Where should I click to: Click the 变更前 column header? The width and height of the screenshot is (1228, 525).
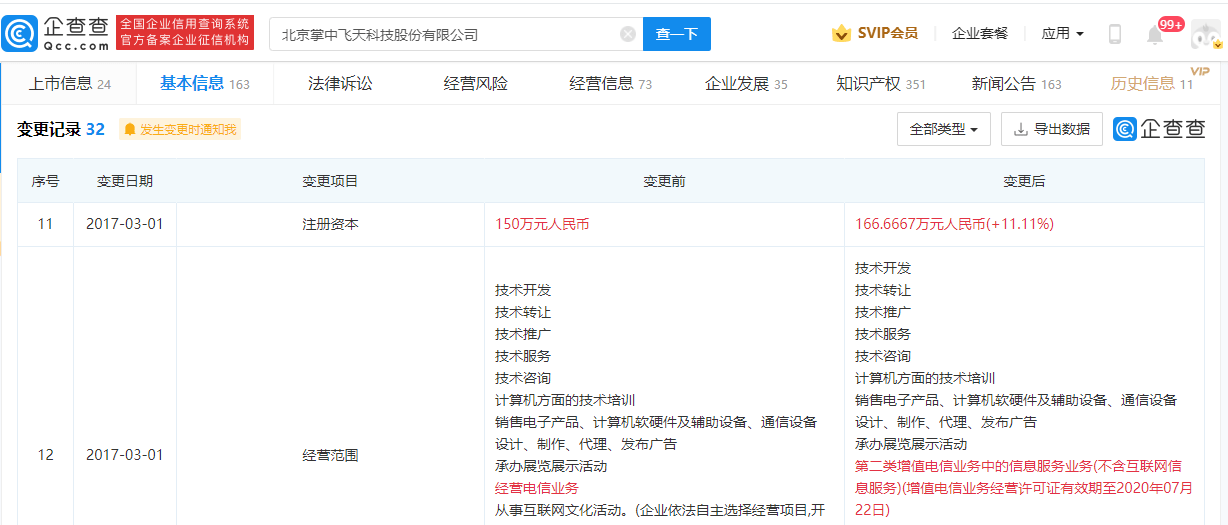[664, 181]
